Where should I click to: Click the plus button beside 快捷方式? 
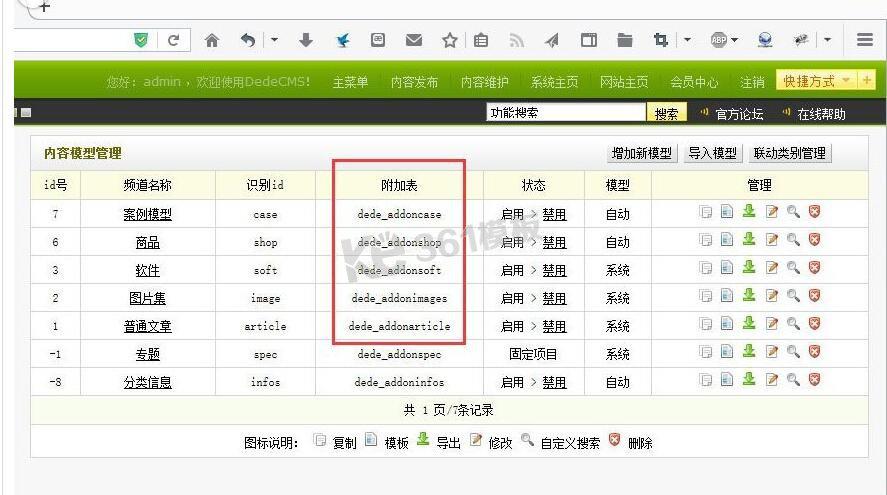(x=867, y=80)
